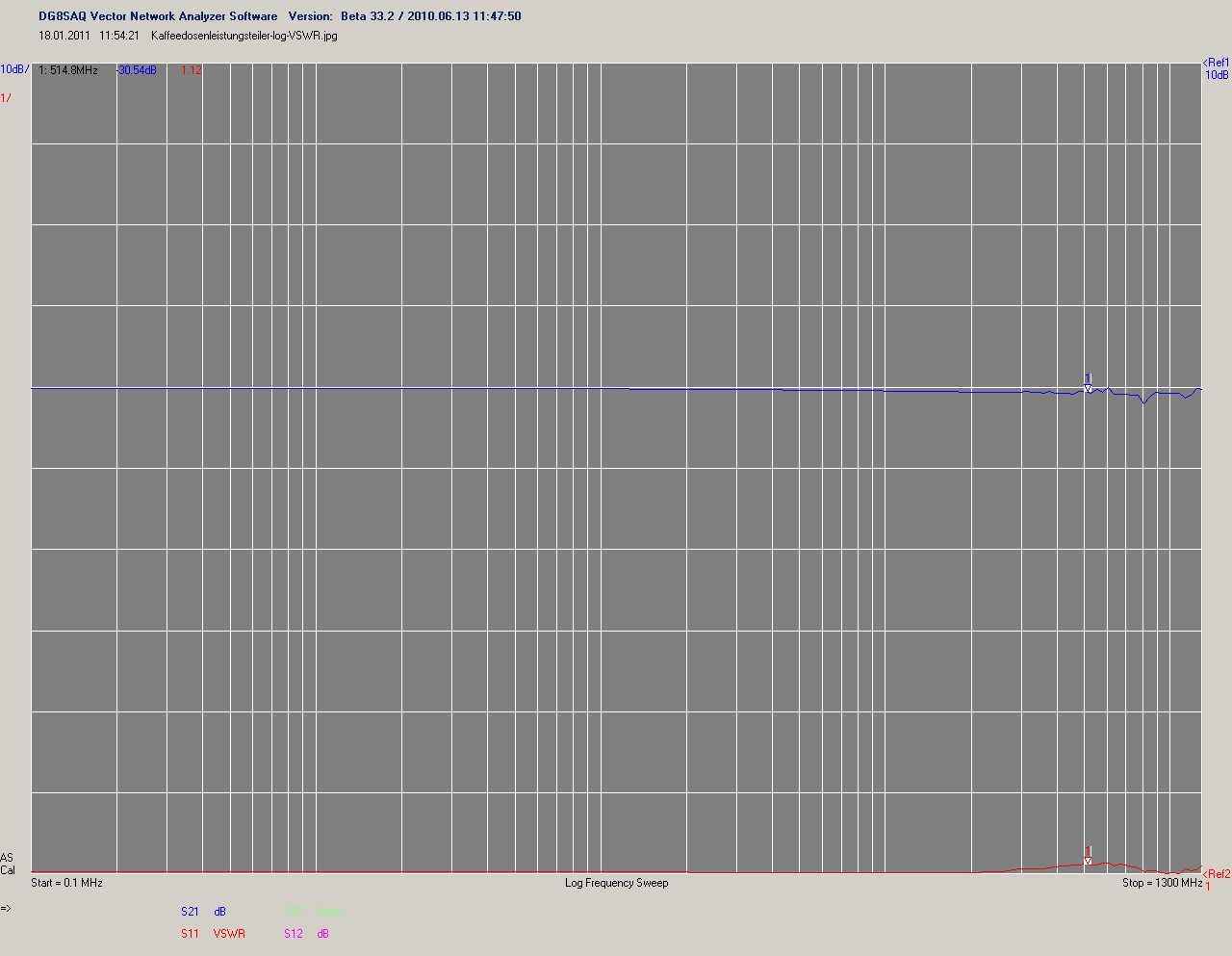Open the 'dB' format selector beside S21
1232x956 pixels.
(220, 912)
